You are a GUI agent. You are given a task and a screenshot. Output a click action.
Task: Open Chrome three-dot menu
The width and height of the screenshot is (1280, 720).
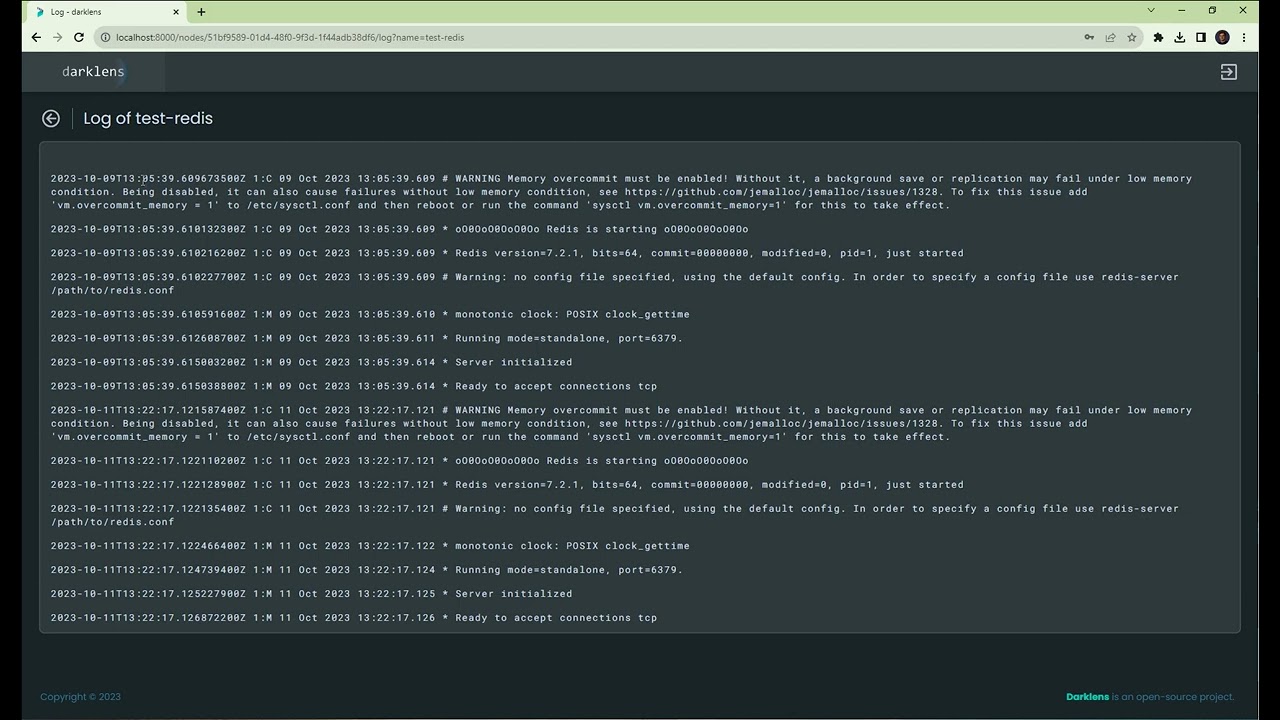[x=1244, y=37]
